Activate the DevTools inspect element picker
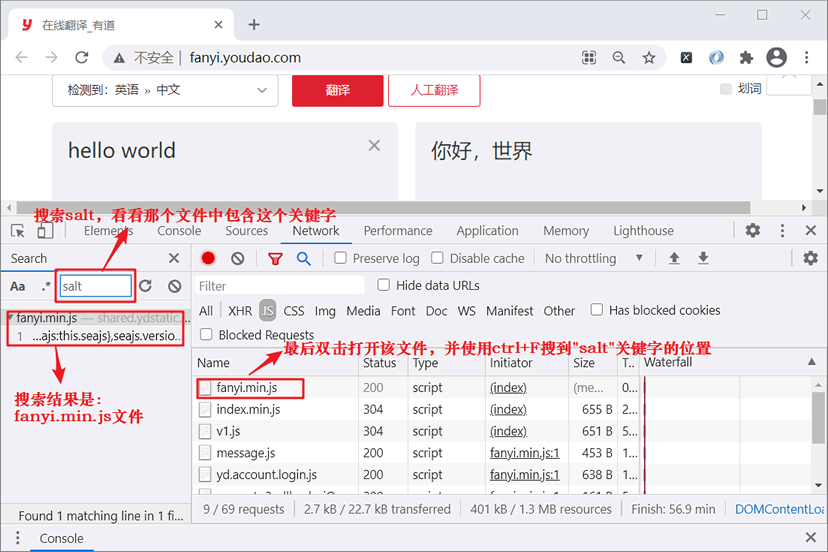 18,231
